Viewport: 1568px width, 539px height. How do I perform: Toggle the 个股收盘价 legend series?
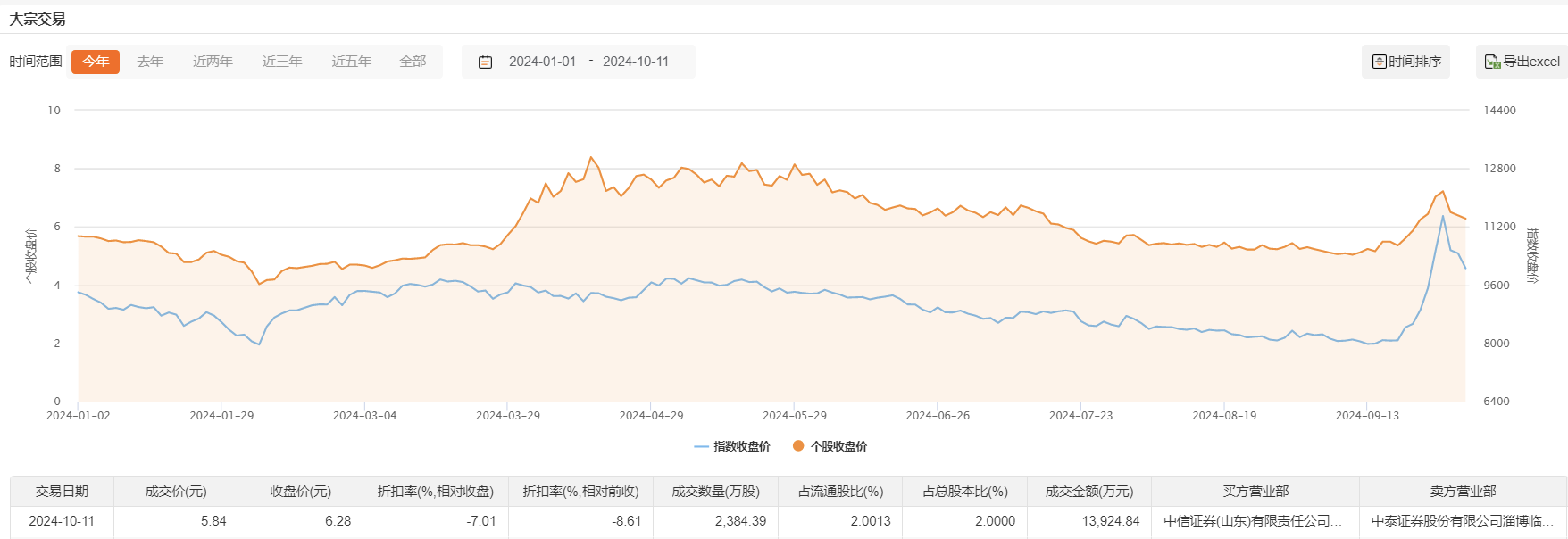[x=830, y=446]
